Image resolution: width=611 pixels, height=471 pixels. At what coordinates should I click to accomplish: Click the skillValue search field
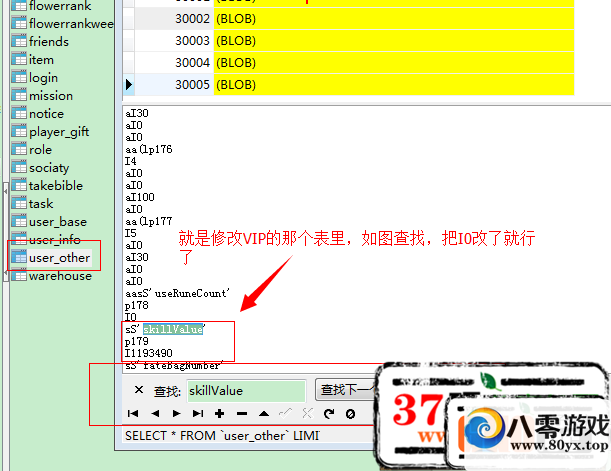(x=246, y=391)
